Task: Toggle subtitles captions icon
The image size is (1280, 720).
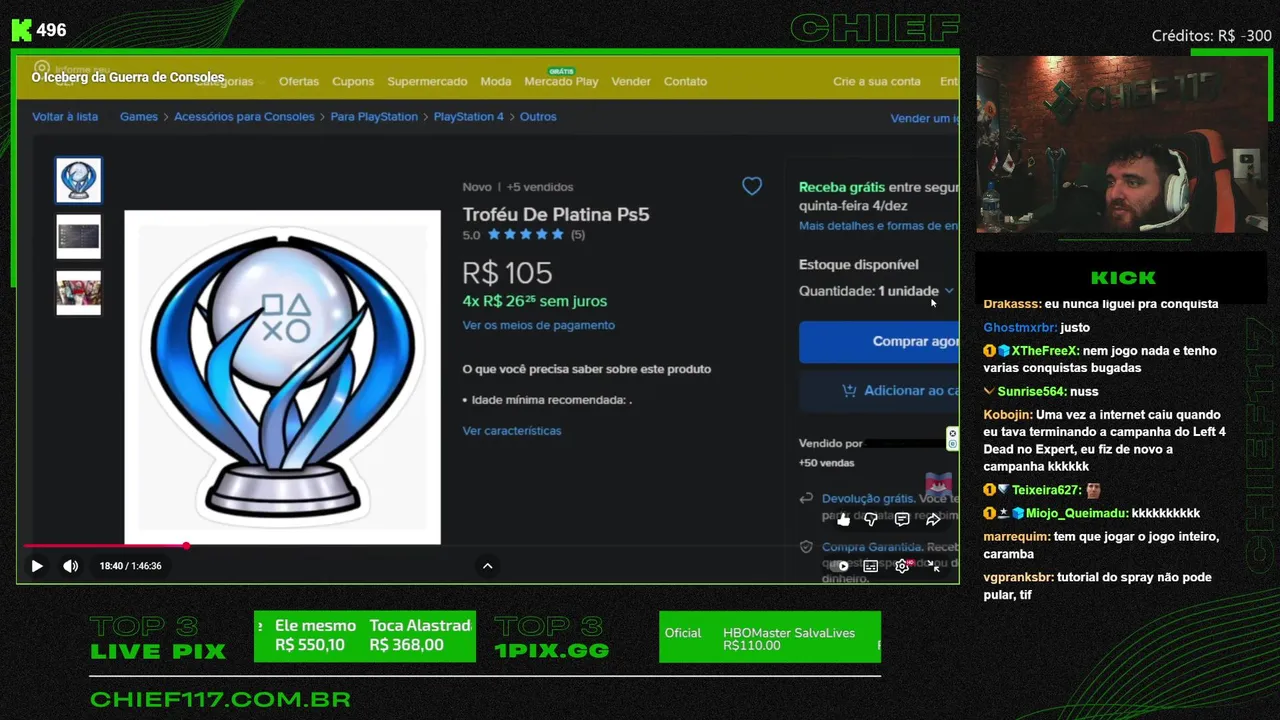Action: [x=871, y=566]
